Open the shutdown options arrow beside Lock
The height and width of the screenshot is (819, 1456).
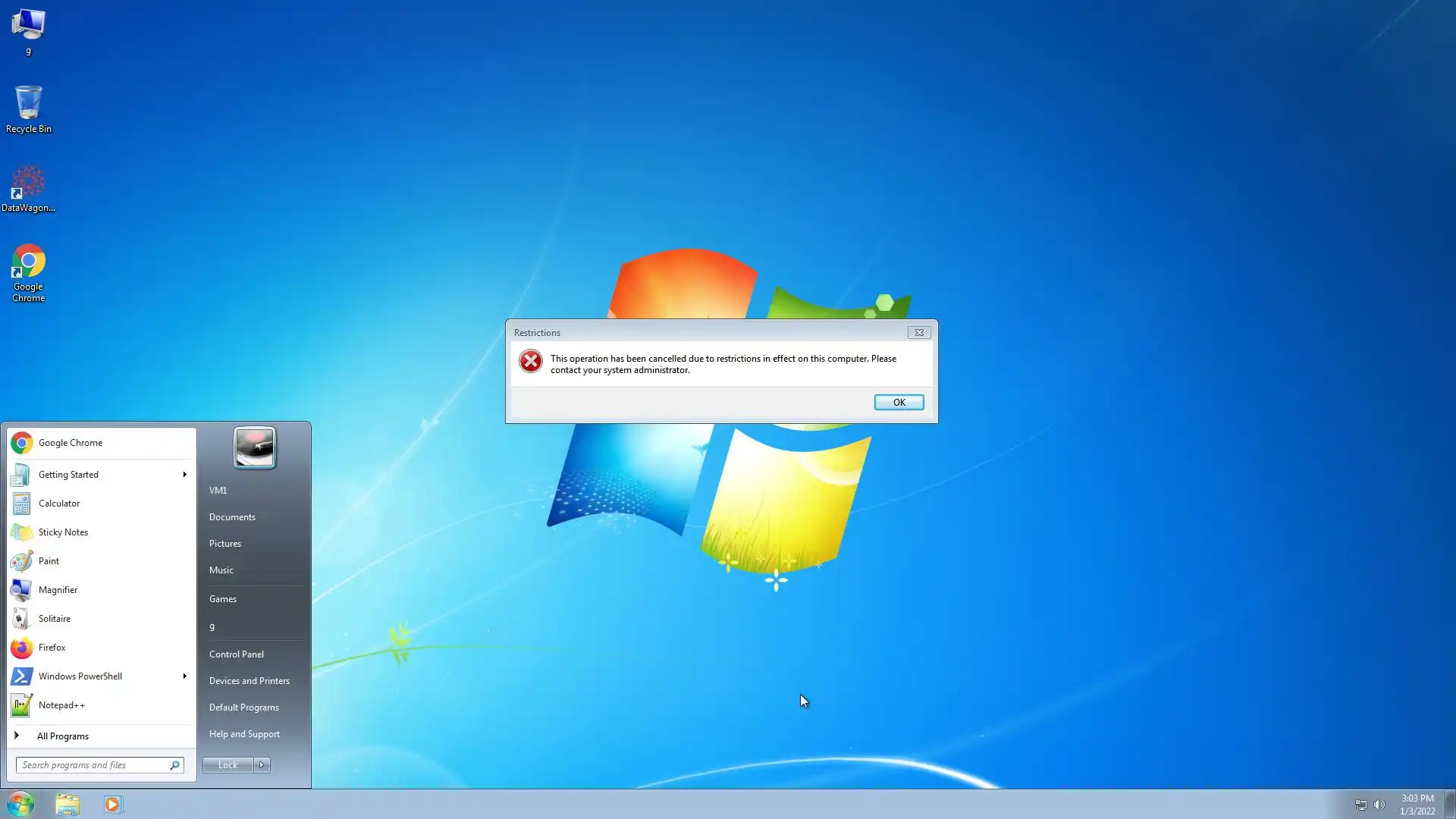tap(262, 764)
